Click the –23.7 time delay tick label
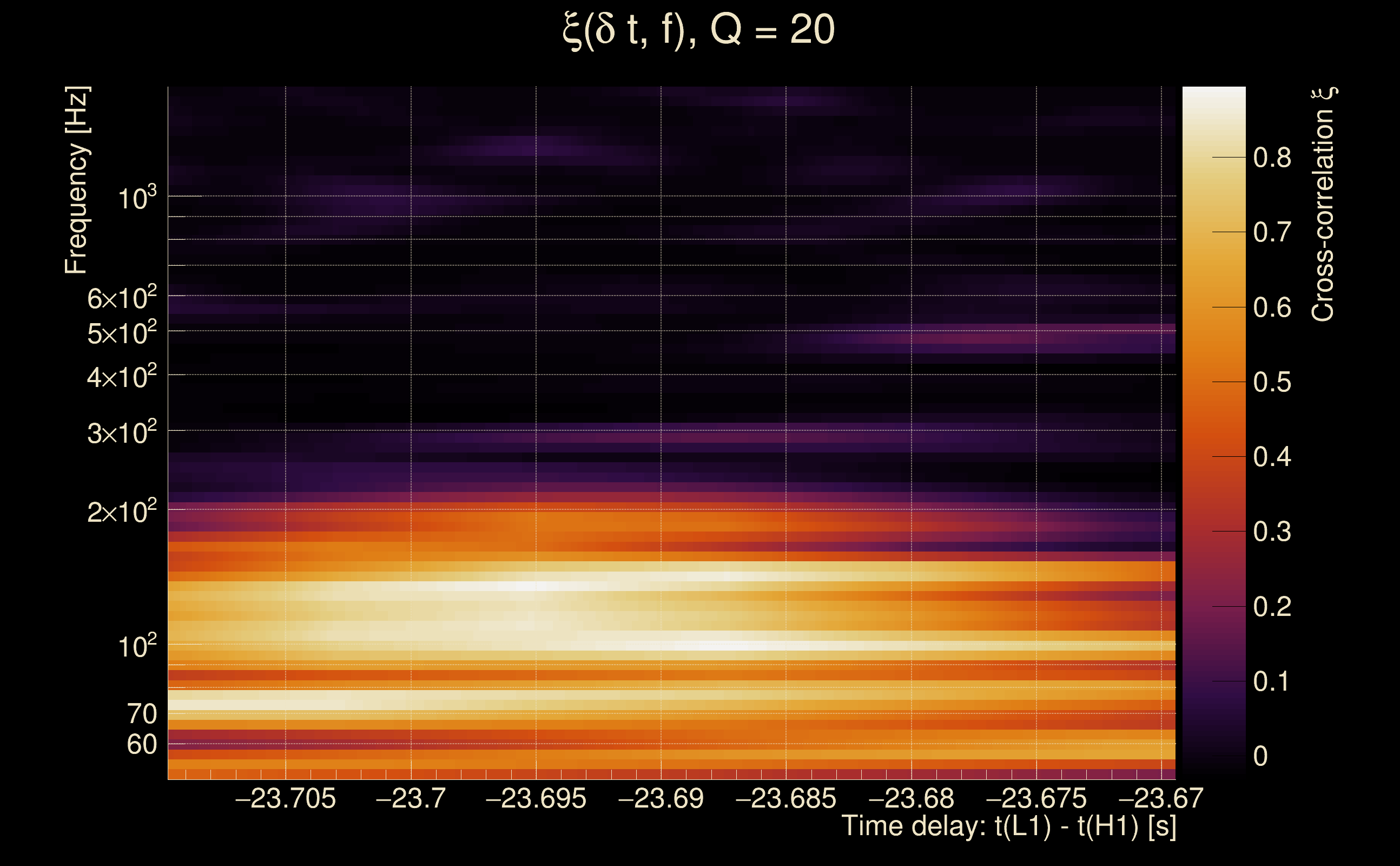The width and height of the screenshot is (1400, 866). coord(411,798)
